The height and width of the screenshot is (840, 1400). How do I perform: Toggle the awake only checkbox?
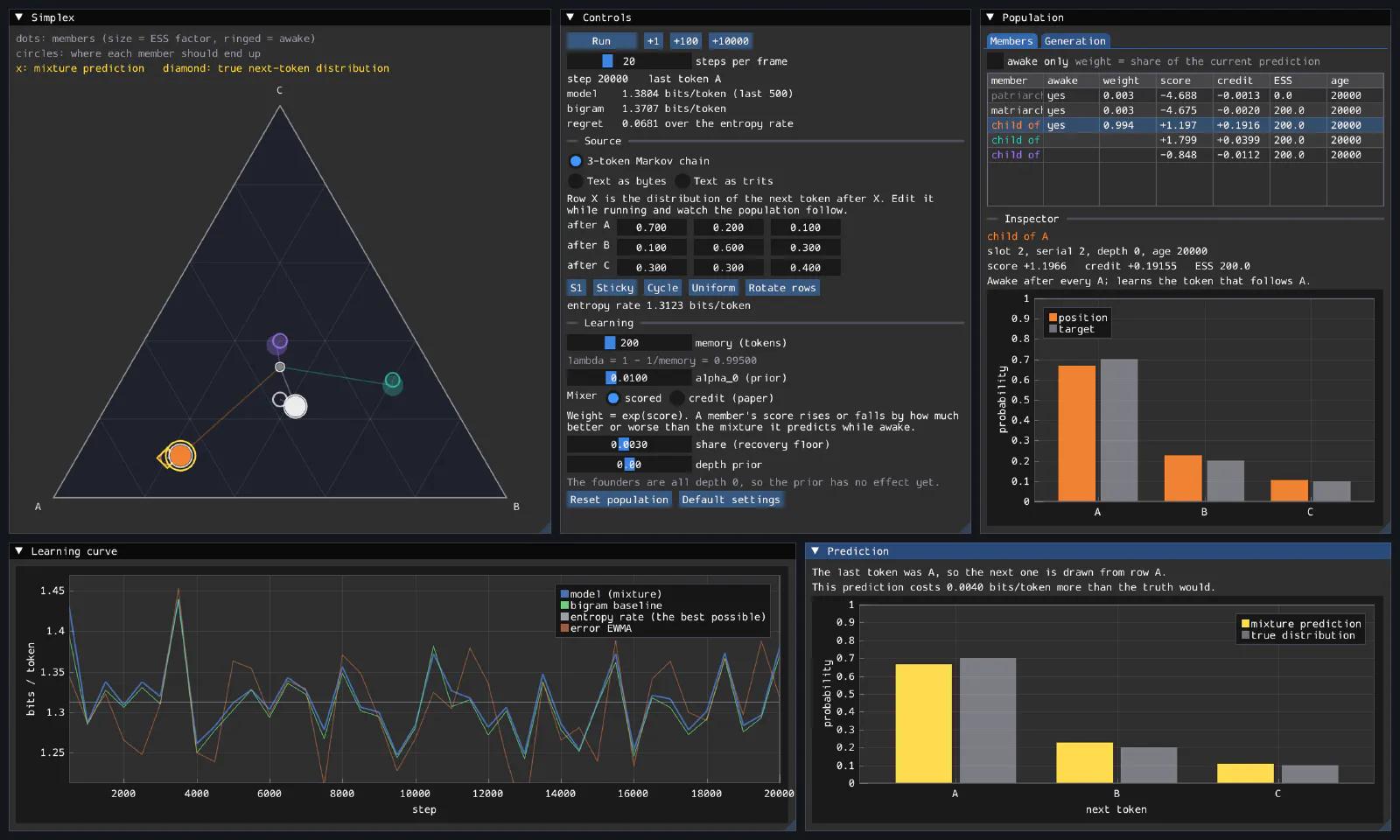995,61
